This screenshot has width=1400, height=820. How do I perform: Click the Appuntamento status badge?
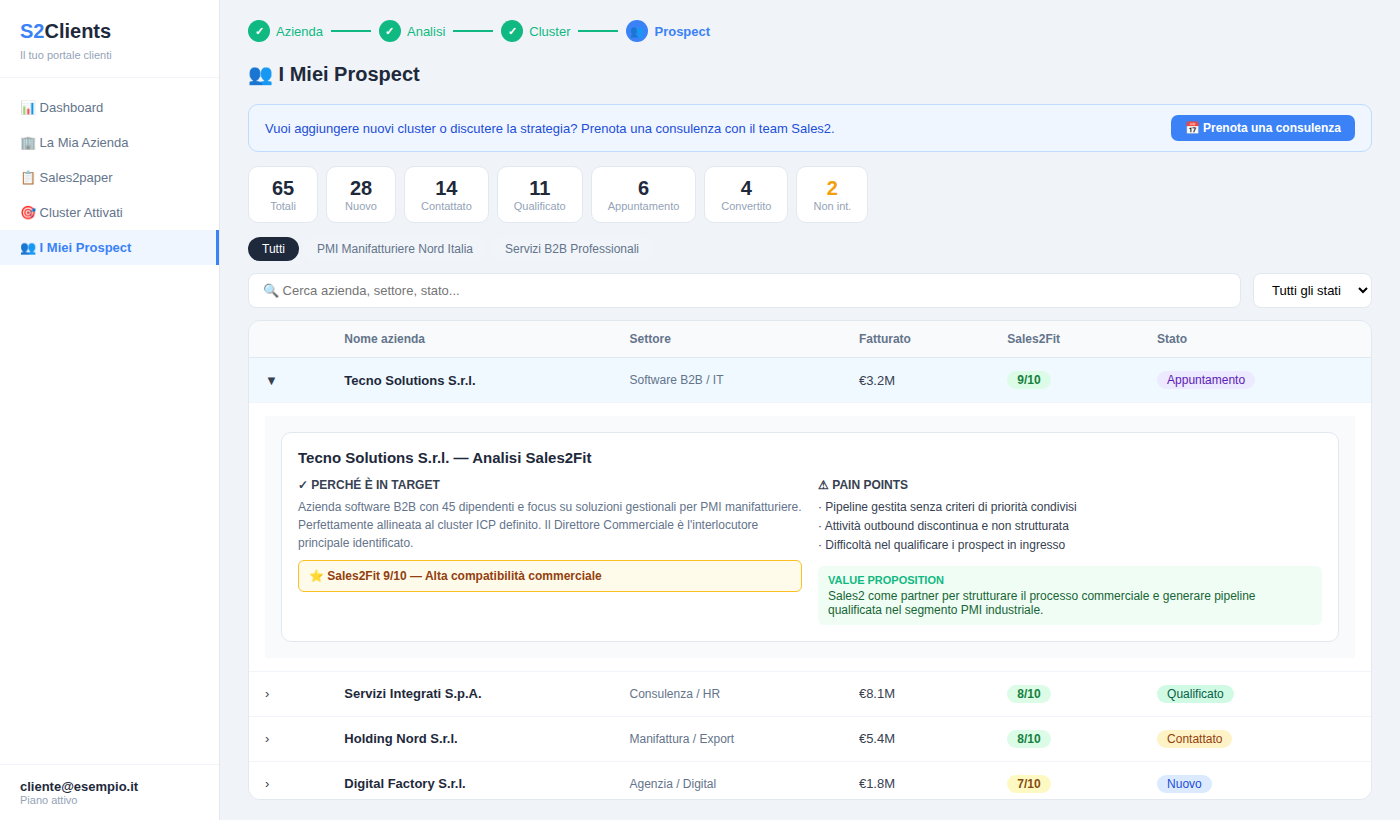1206,380
